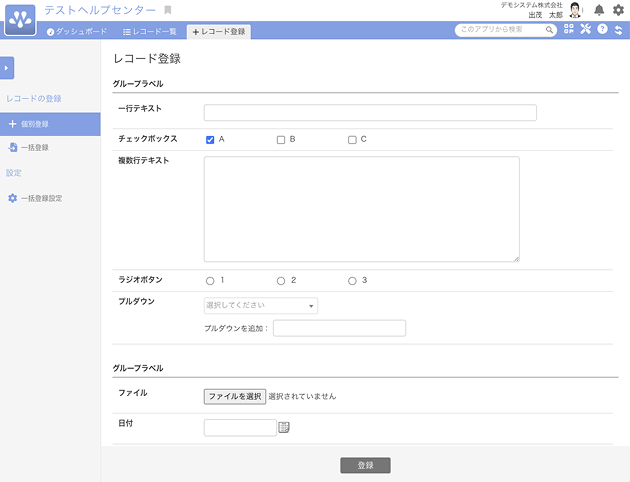Click the swap arrows icon in toolbar
This screenshot has height=482, width=630.
[x=618, y=30]
